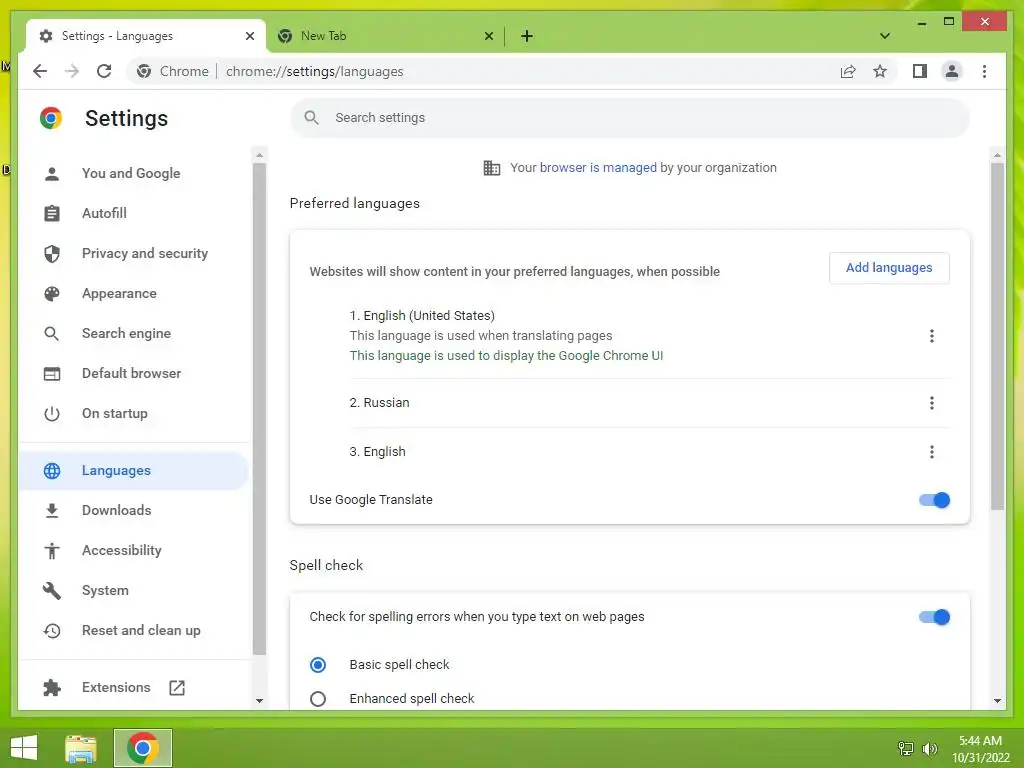
Task: Click 'This language is used when translating pages'
Action: (481, 336)
